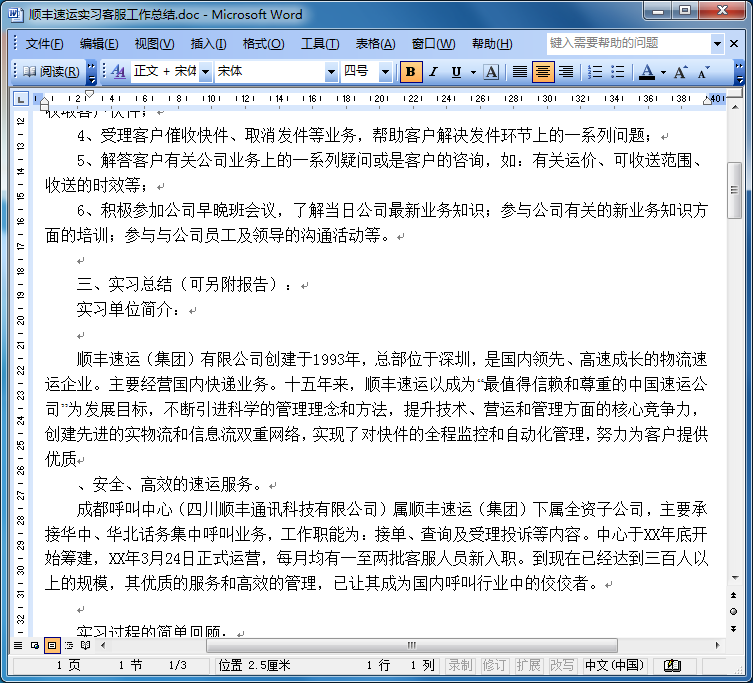Open the 帮助(H) menu
The width and height of the screenshot is (753, 683).
(x=492, y=44)
